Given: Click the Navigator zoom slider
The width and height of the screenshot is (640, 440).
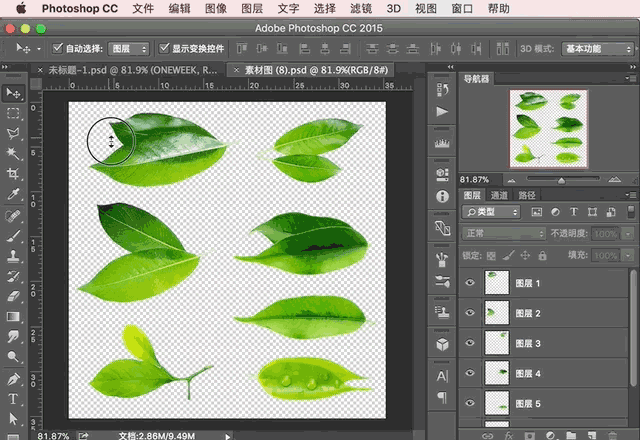Looking at the screenshot, I should [560, 180].
